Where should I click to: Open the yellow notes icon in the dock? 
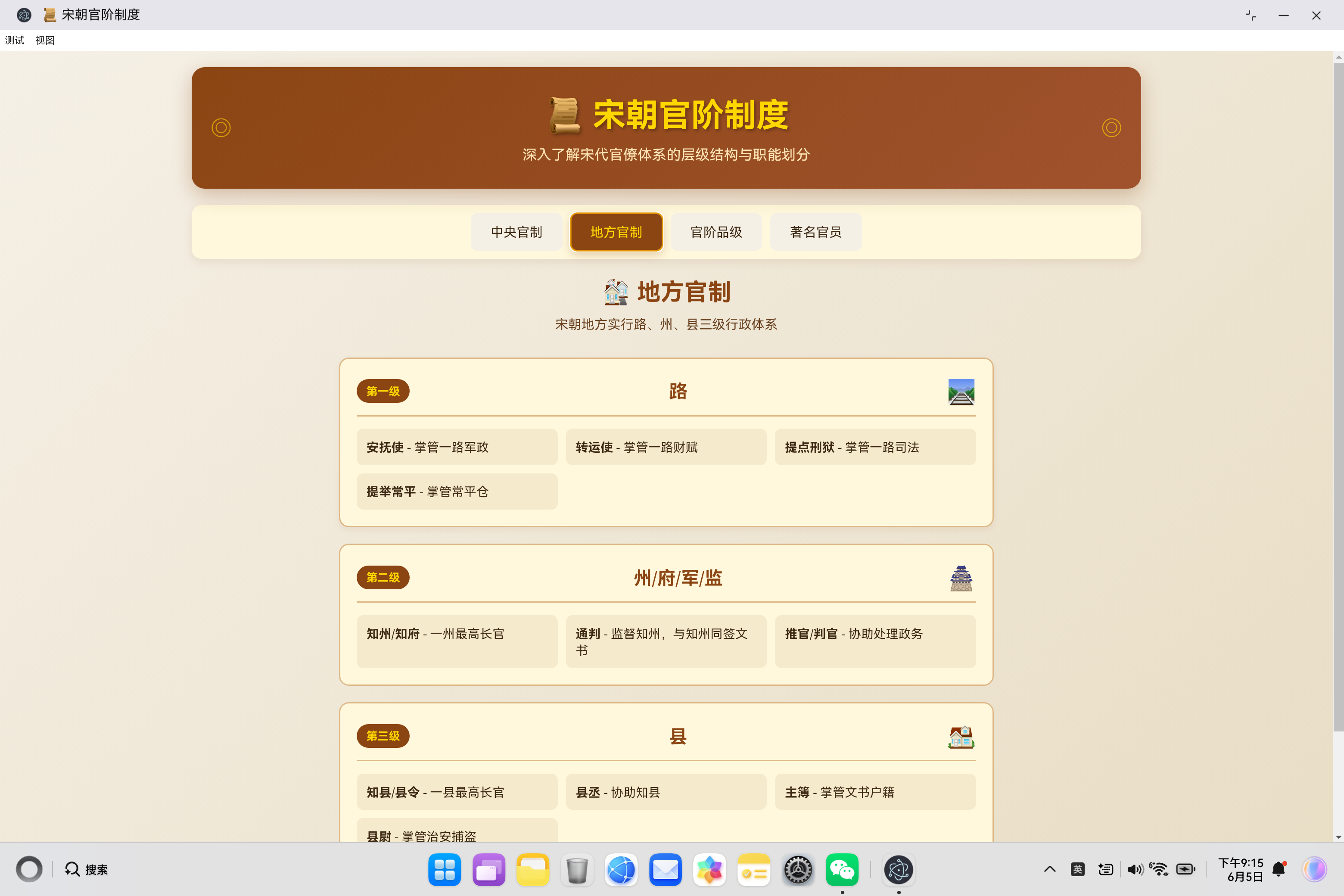coord(754,870)
